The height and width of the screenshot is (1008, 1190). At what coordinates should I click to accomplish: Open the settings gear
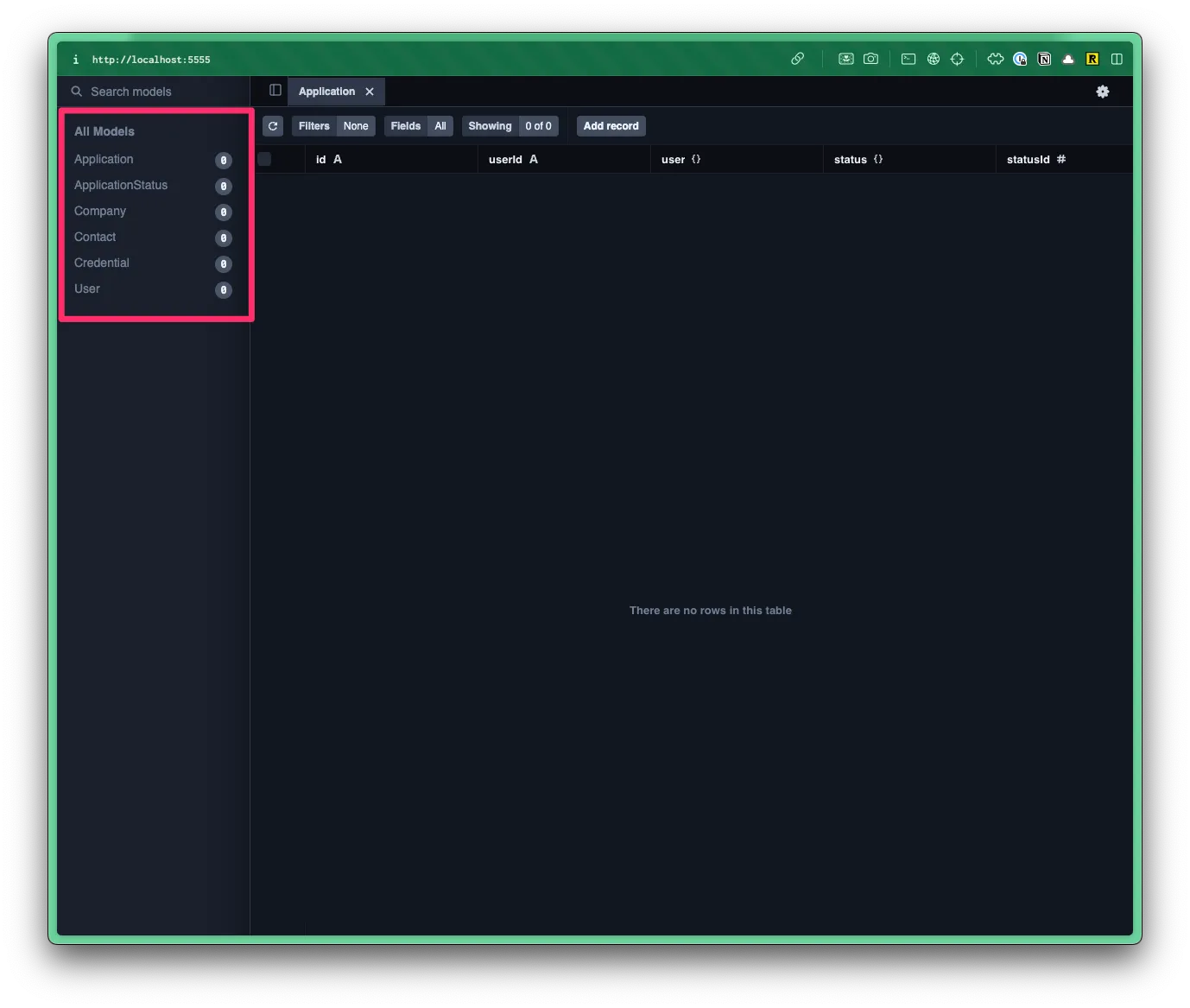pyautogui.click(x=1103, y=92)
